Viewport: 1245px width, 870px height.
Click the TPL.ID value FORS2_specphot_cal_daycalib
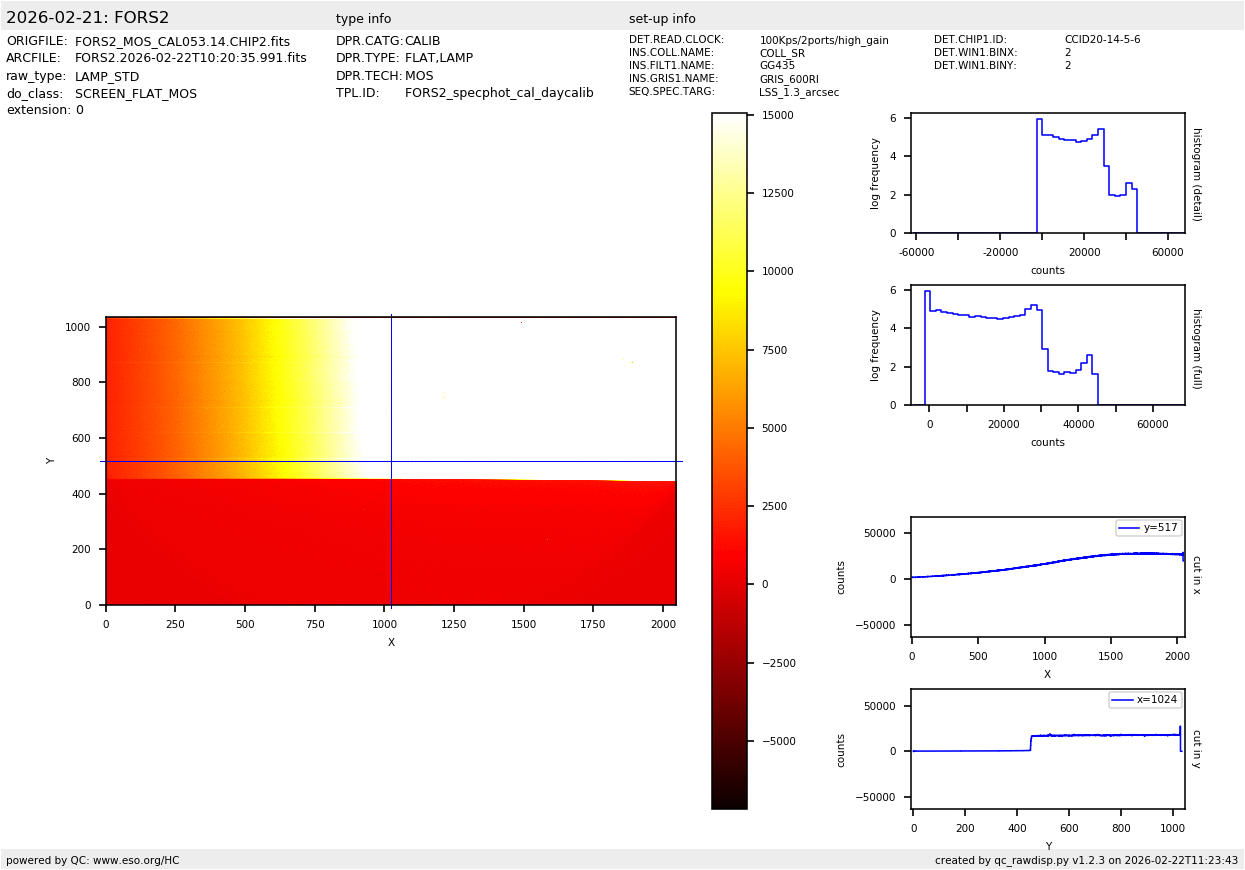[499, 93]
